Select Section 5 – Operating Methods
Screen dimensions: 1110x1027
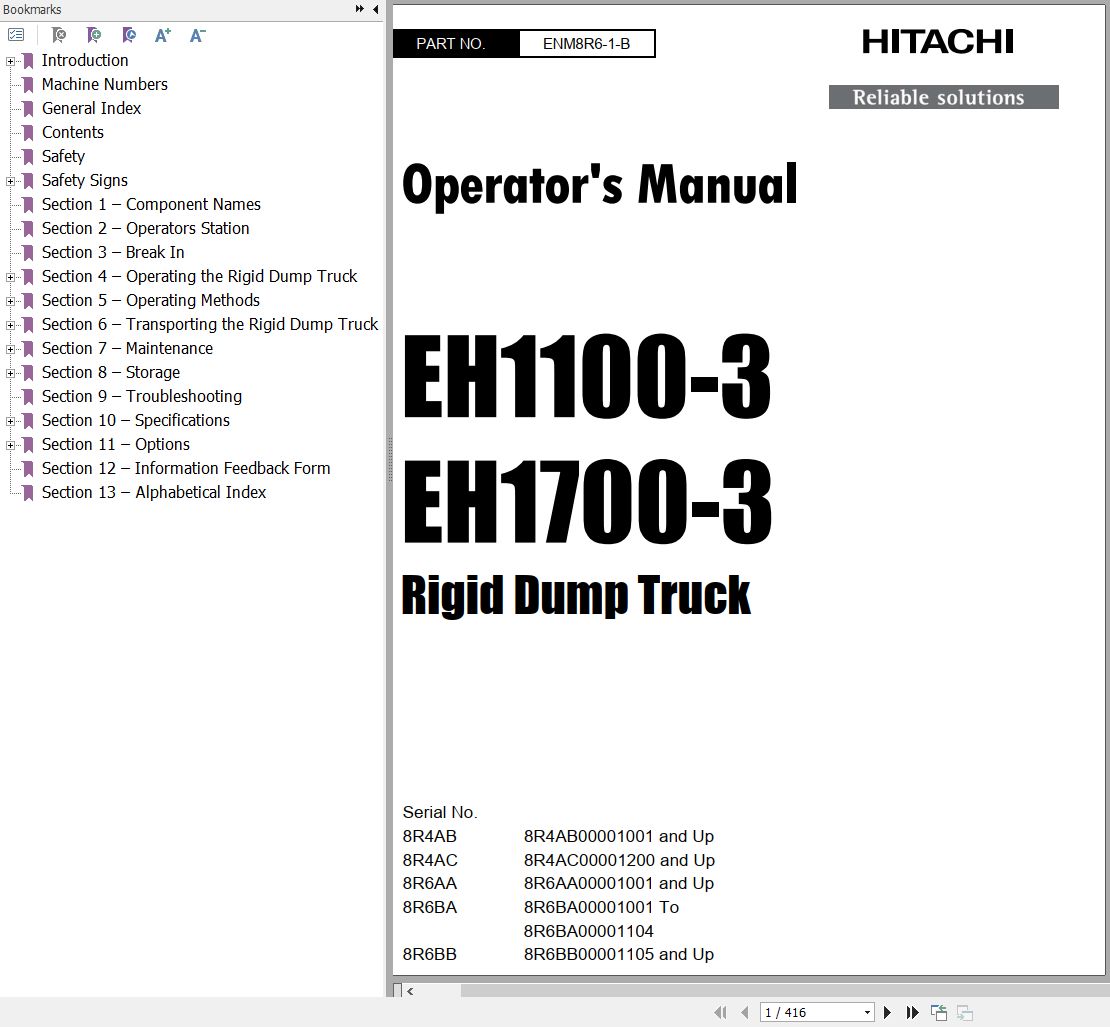[x=151, y=301]
